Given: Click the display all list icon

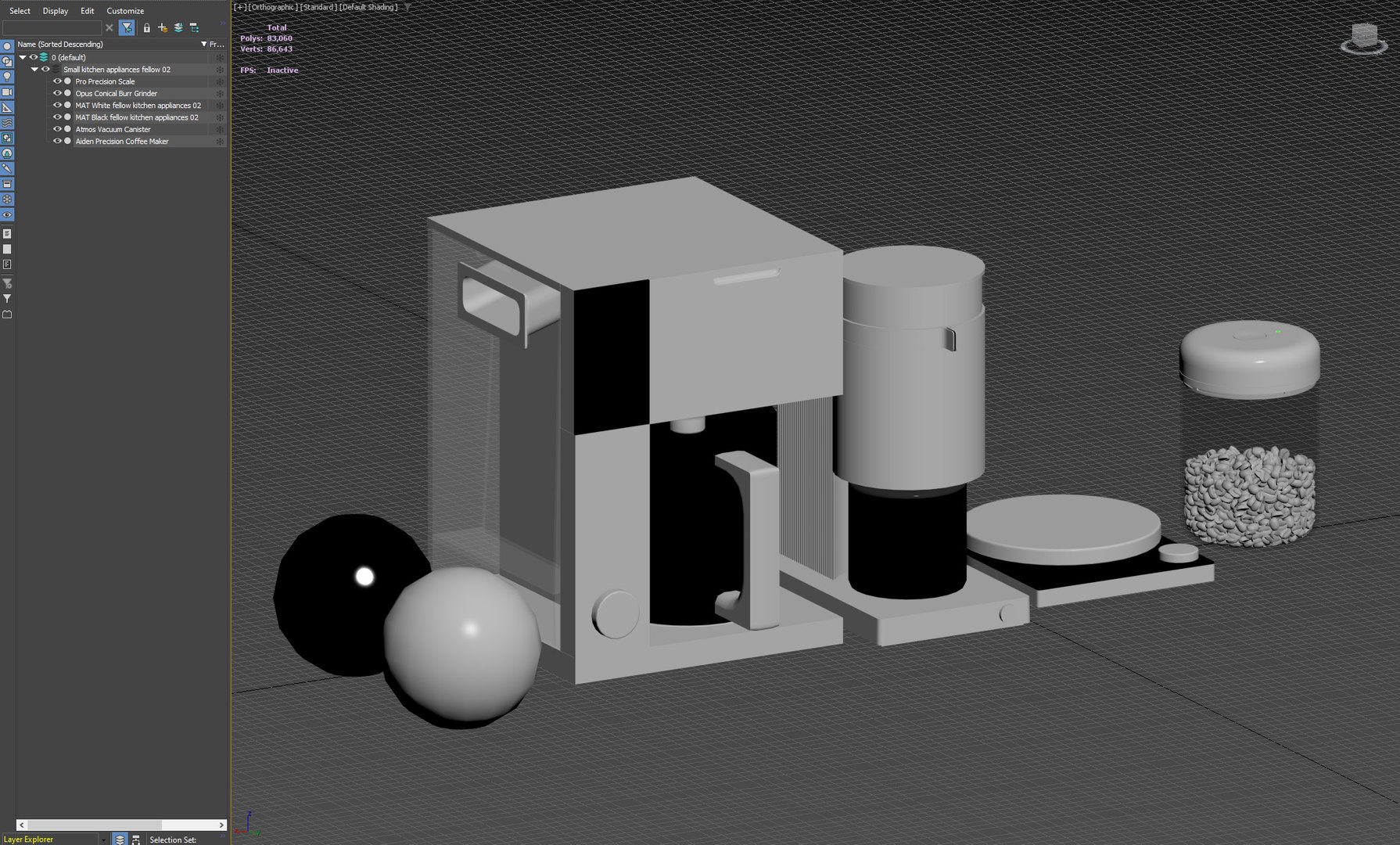Looking at the screenshot, I should tap(7, 234).
